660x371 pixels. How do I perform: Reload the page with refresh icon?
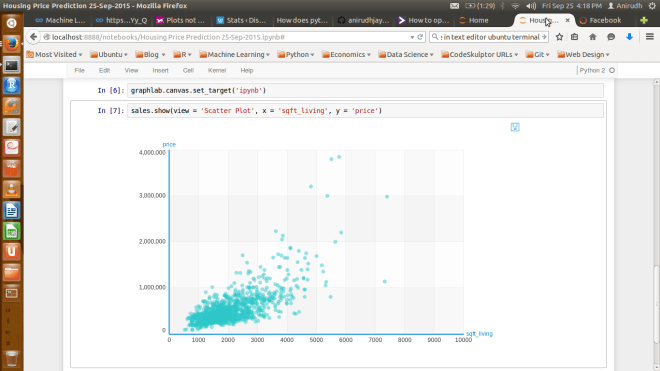420,37
